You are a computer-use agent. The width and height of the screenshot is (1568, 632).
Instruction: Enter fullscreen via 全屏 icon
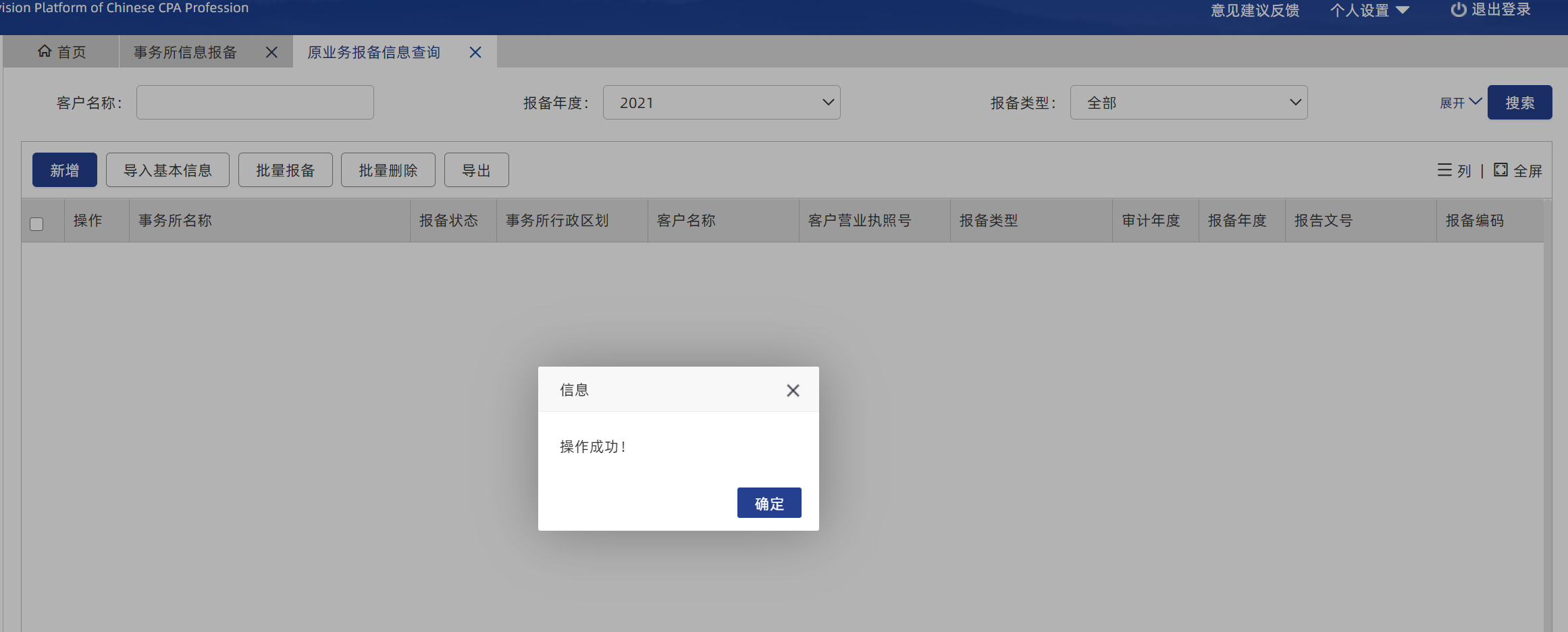coord(1500,170)
